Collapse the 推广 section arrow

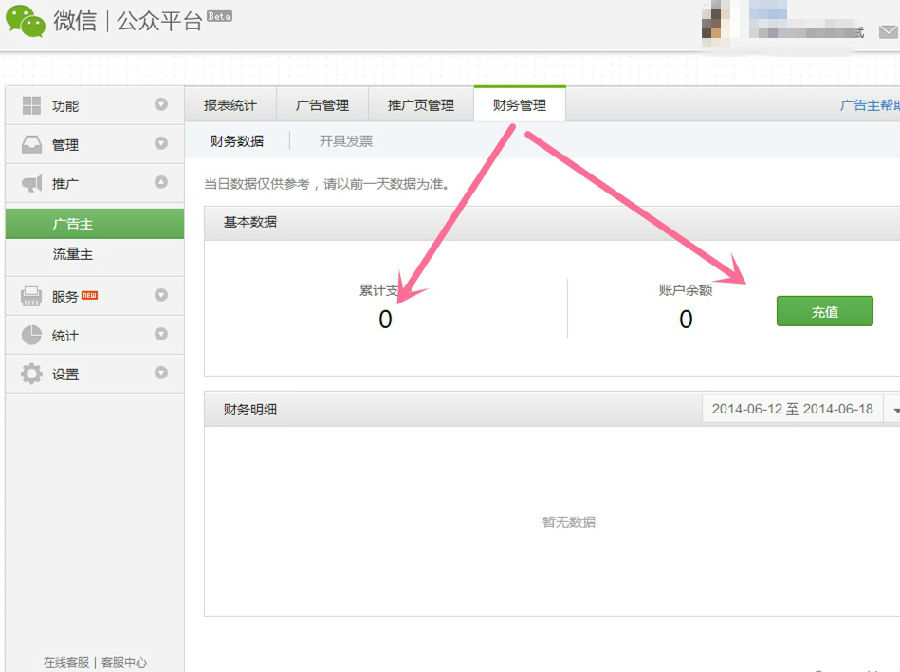(161, 183)
